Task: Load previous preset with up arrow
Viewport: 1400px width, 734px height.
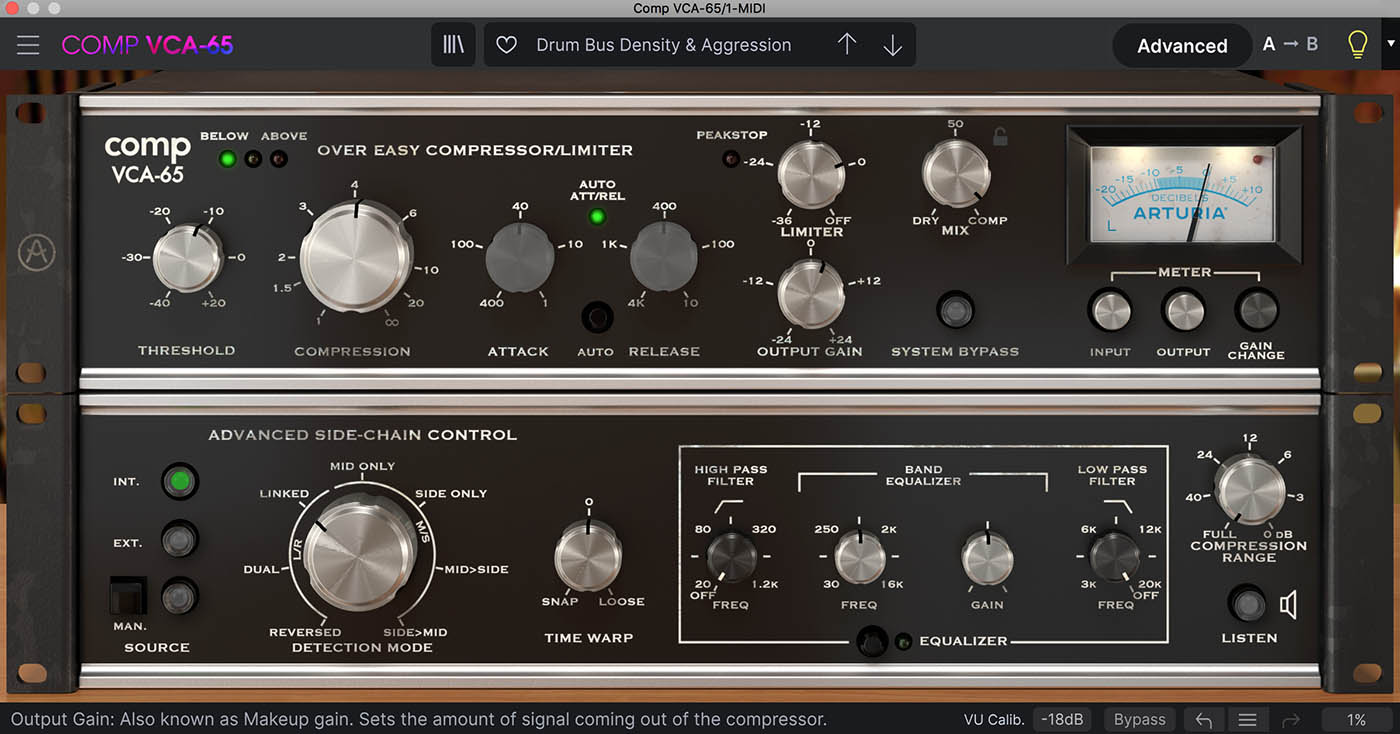Action: point(846,45)
